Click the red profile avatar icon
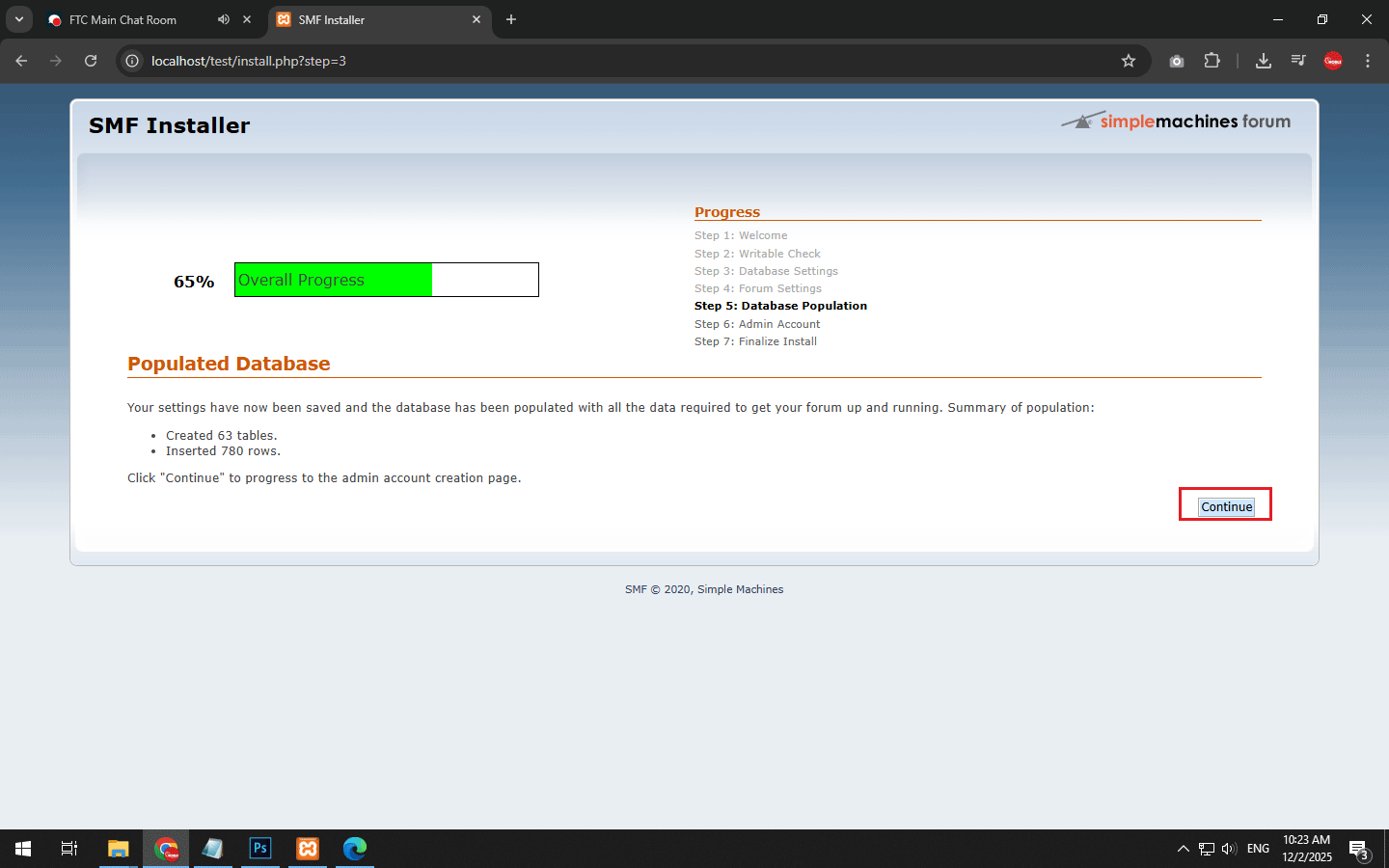 (1333, 61)
